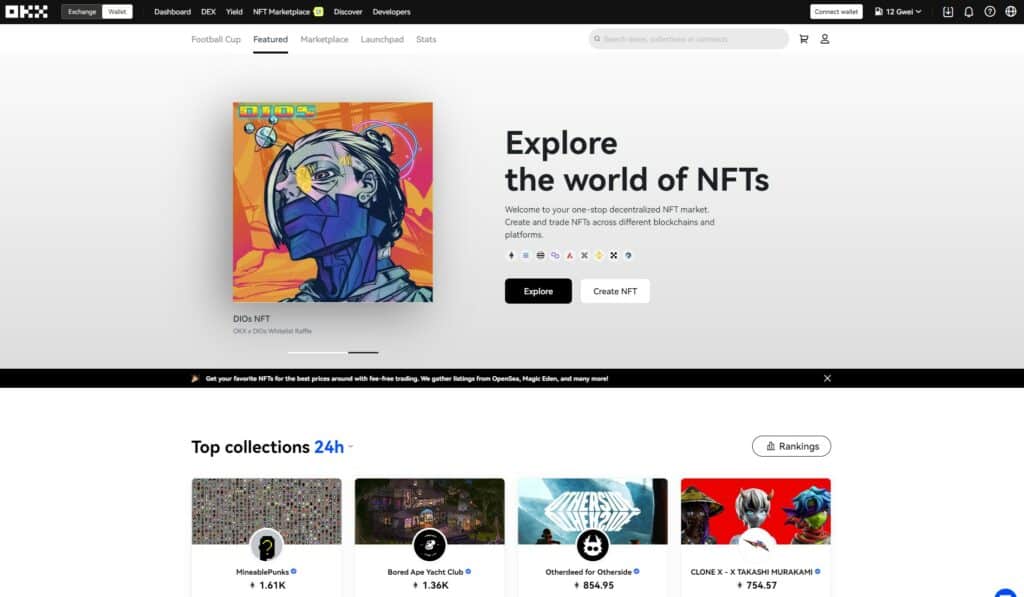Click the search input field

[690, 39]
